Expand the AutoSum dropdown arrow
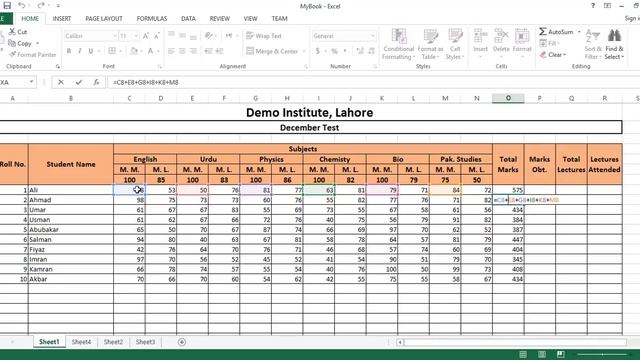Image resolution: width=640 pixels, height=360 pixels. [x=579, y=32]
